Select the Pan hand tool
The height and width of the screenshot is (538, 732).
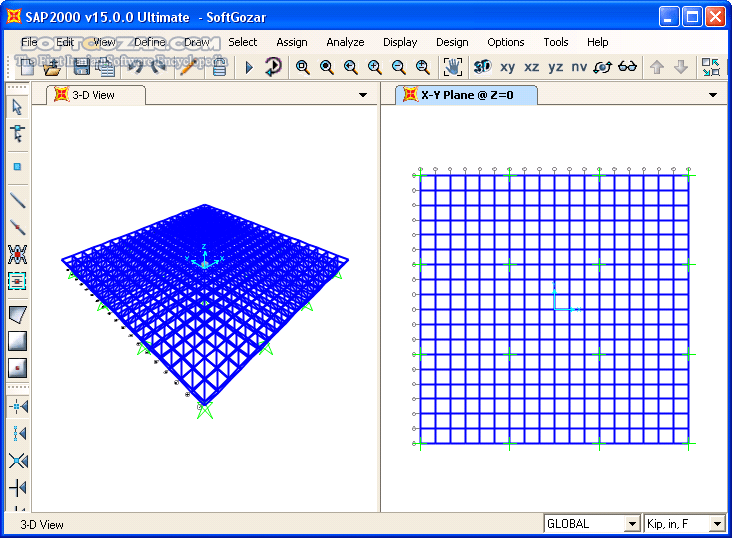click(453, 67)
